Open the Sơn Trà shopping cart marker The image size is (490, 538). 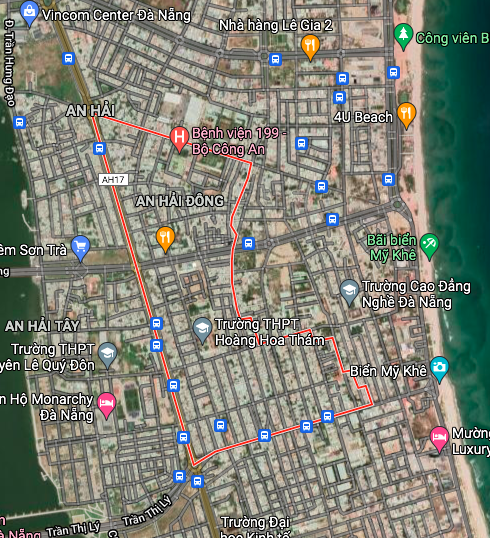click(x=81, y=248)
